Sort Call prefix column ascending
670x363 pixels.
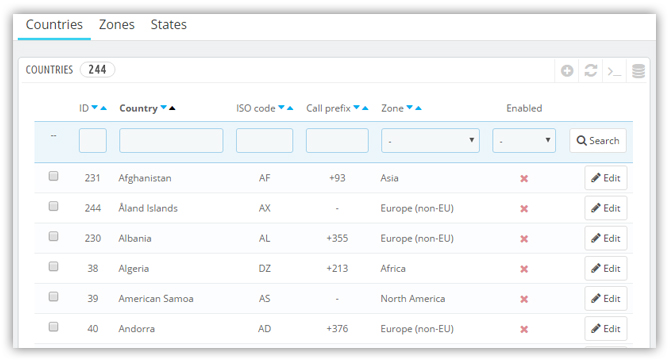point(365,108)
